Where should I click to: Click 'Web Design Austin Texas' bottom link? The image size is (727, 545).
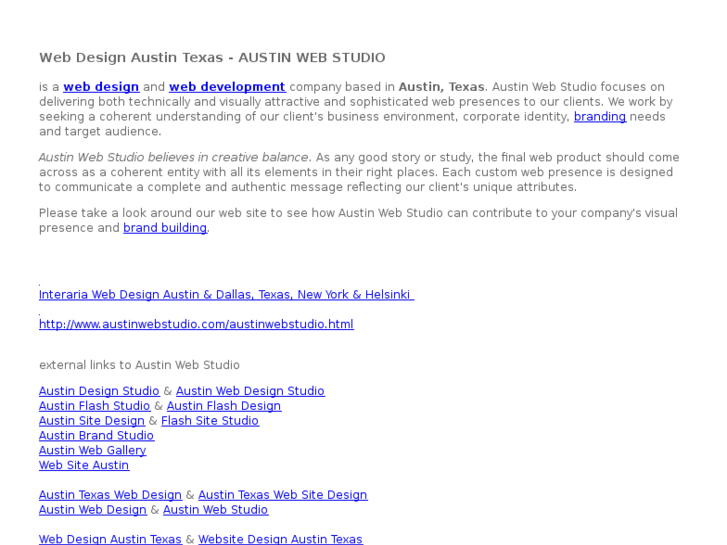(110, 539)
